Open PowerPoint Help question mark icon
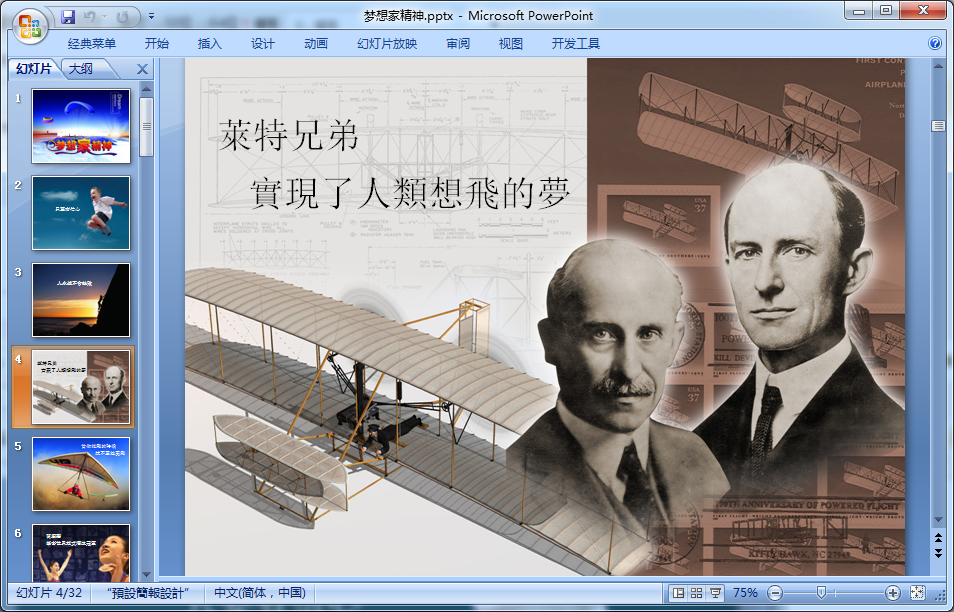Screen dimensions: 954x612 click(935, 43)
